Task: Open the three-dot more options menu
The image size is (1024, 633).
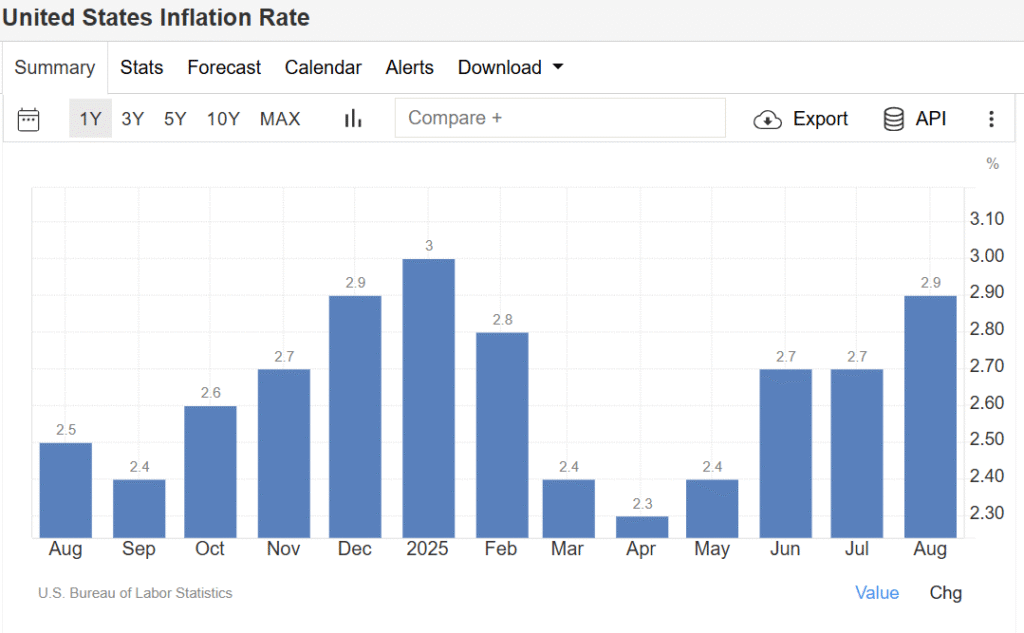Action: pos(991,119)
